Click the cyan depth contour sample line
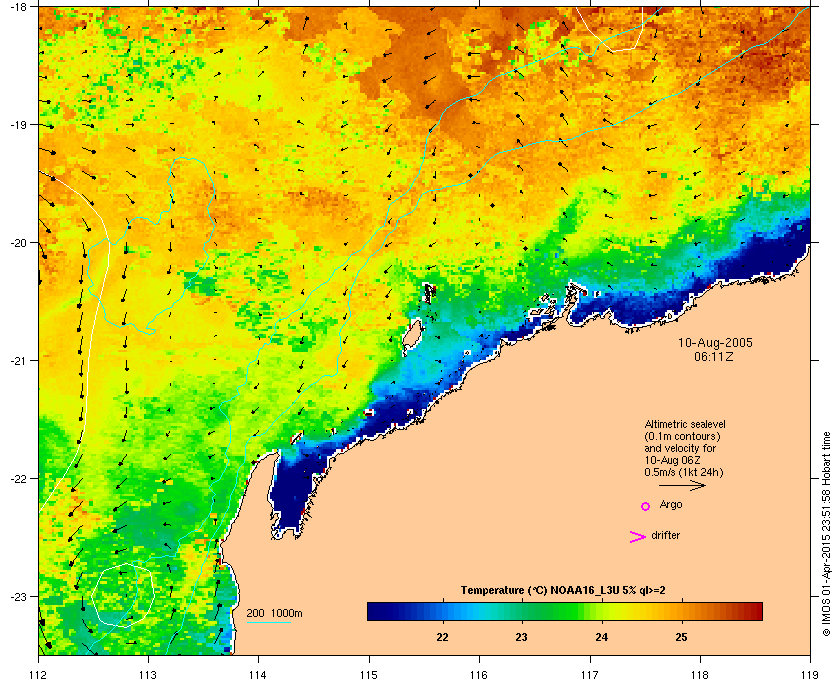Image resolution: width=840 pixels, height=680 pixels. (268, 622)
